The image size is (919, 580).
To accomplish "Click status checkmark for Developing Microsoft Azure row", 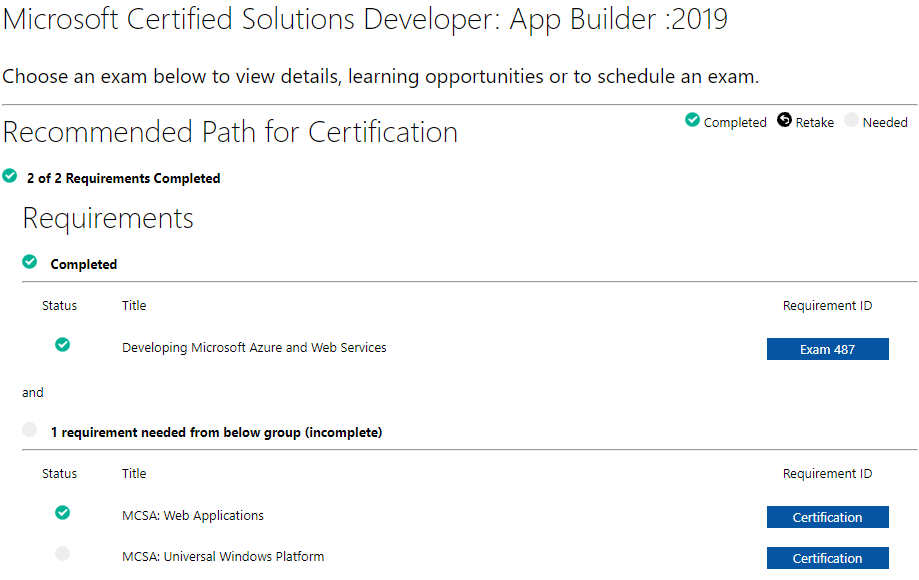I will pos(63,345).
